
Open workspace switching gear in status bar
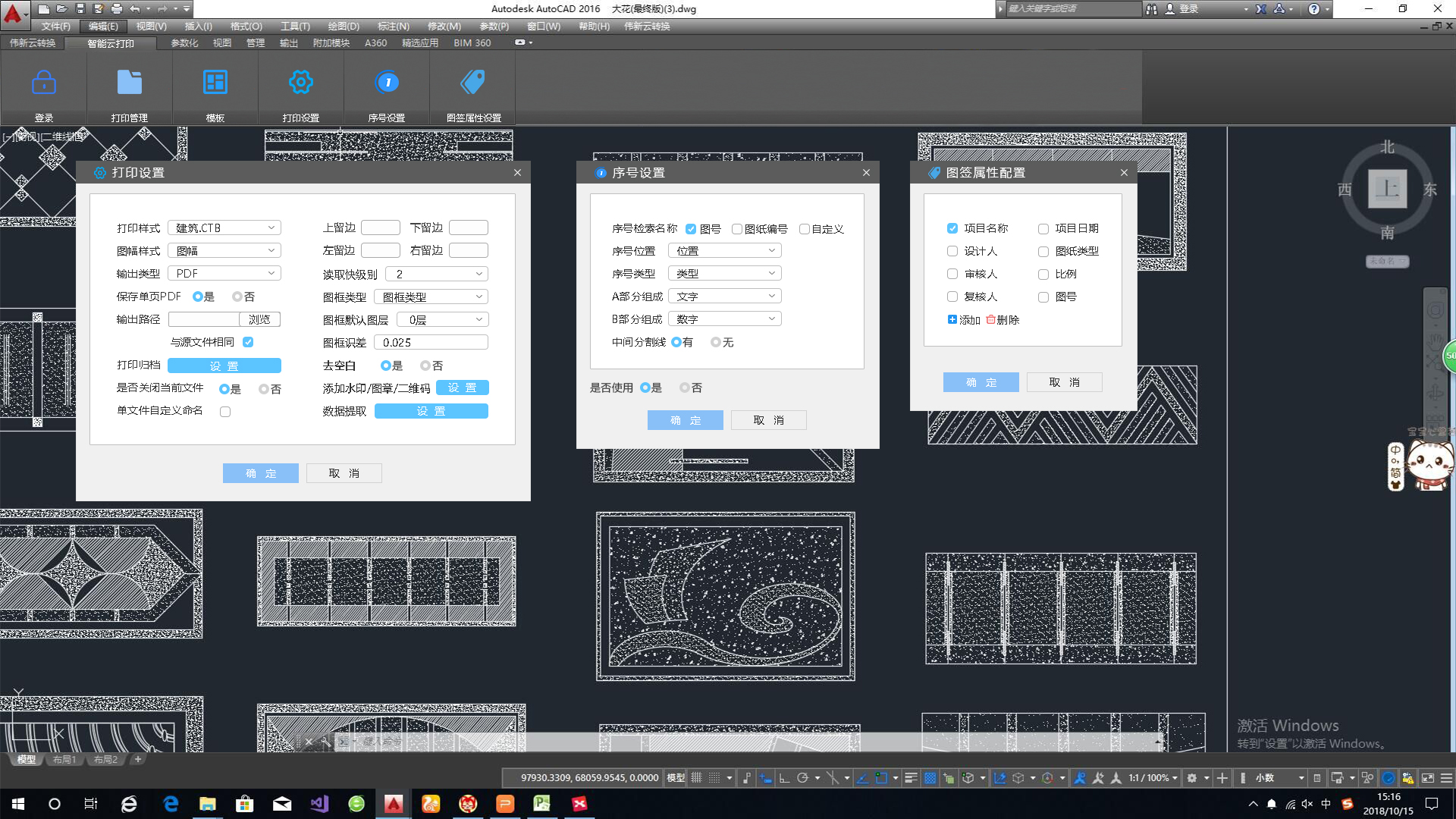coord(1192,778)
